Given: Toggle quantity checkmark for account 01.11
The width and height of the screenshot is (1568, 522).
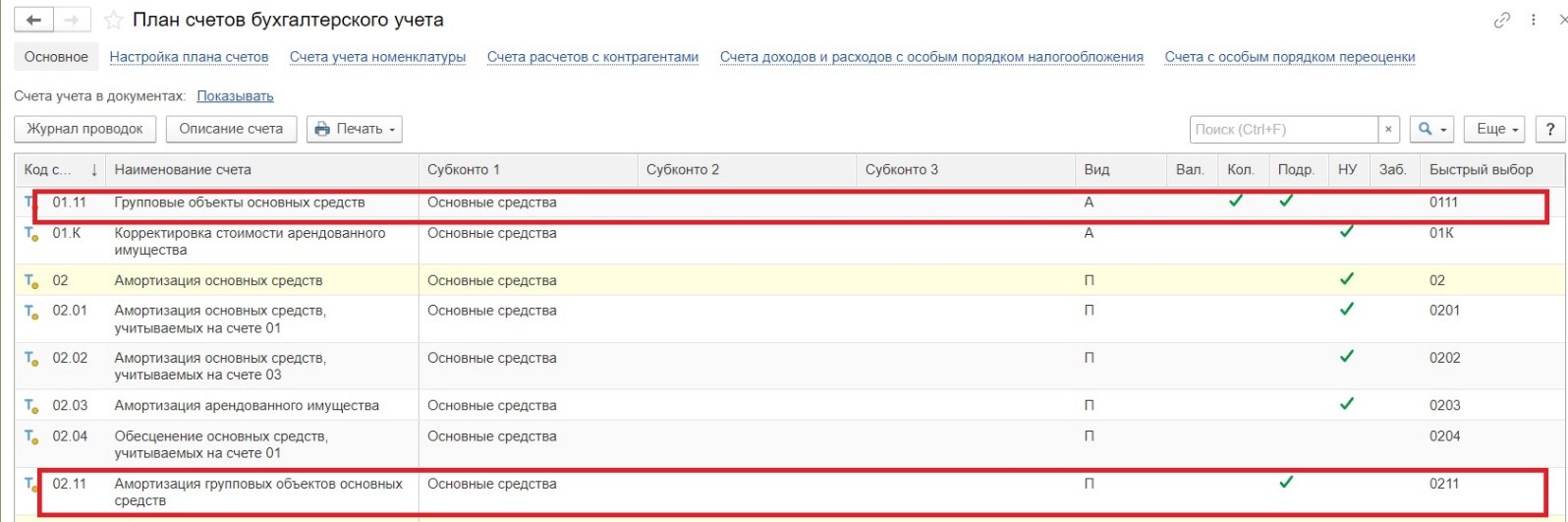Looking at the screenshot, I should [1236, 201].
